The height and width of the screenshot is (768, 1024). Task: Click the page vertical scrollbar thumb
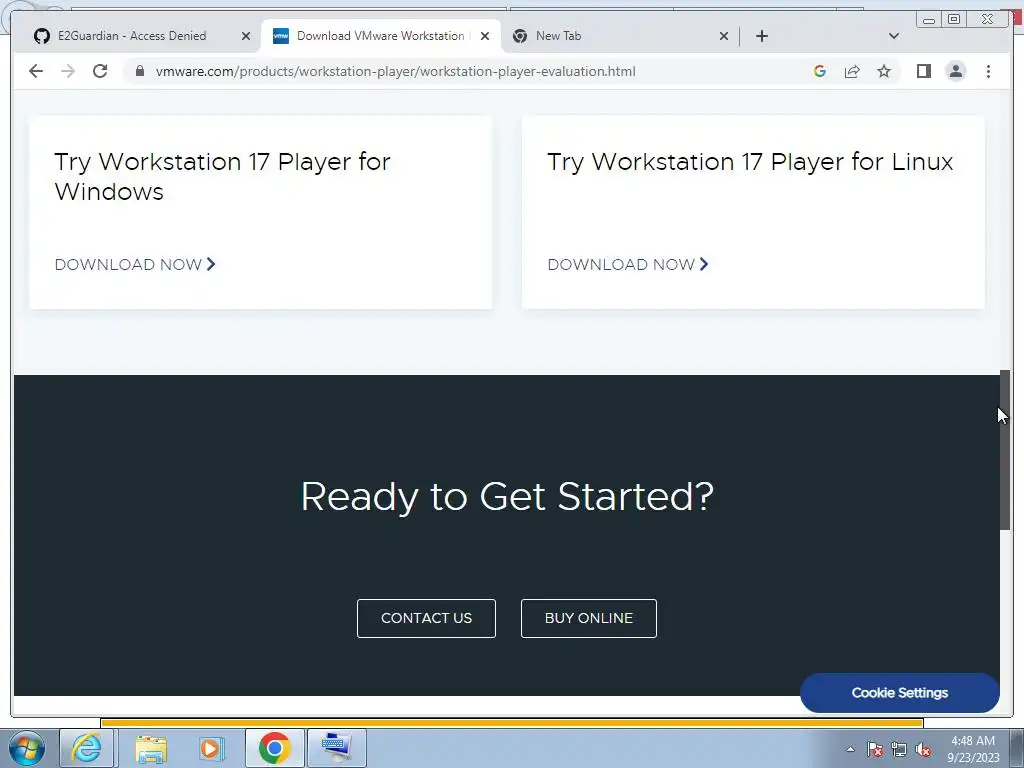pyautogui.click(x=1005, y=450)
